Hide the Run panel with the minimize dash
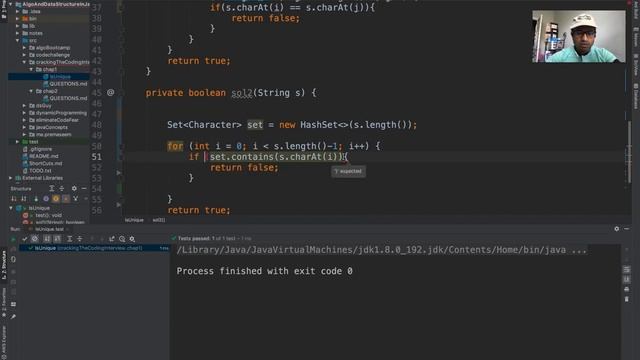 point(627,229)
